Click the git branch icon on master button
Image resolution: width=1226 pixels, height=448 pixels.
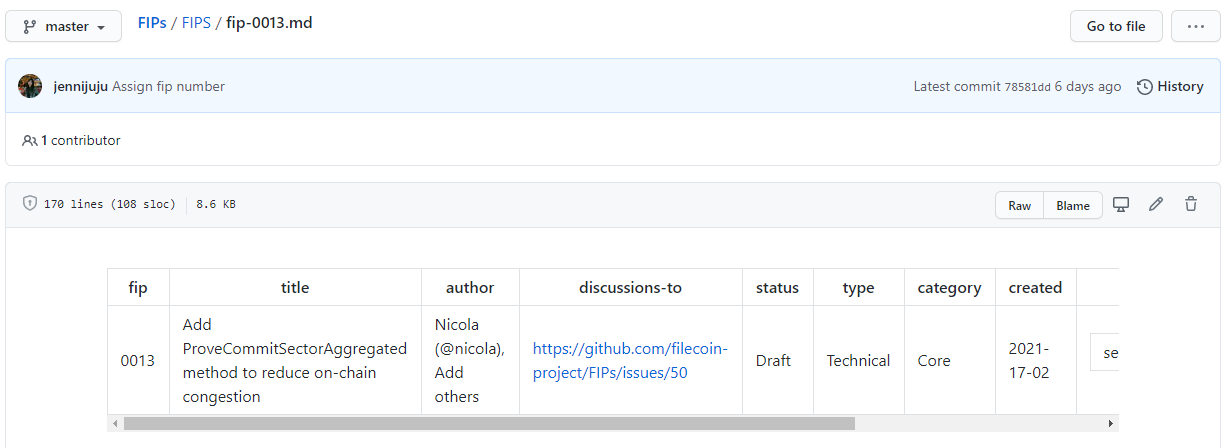(x=30, y=27)
